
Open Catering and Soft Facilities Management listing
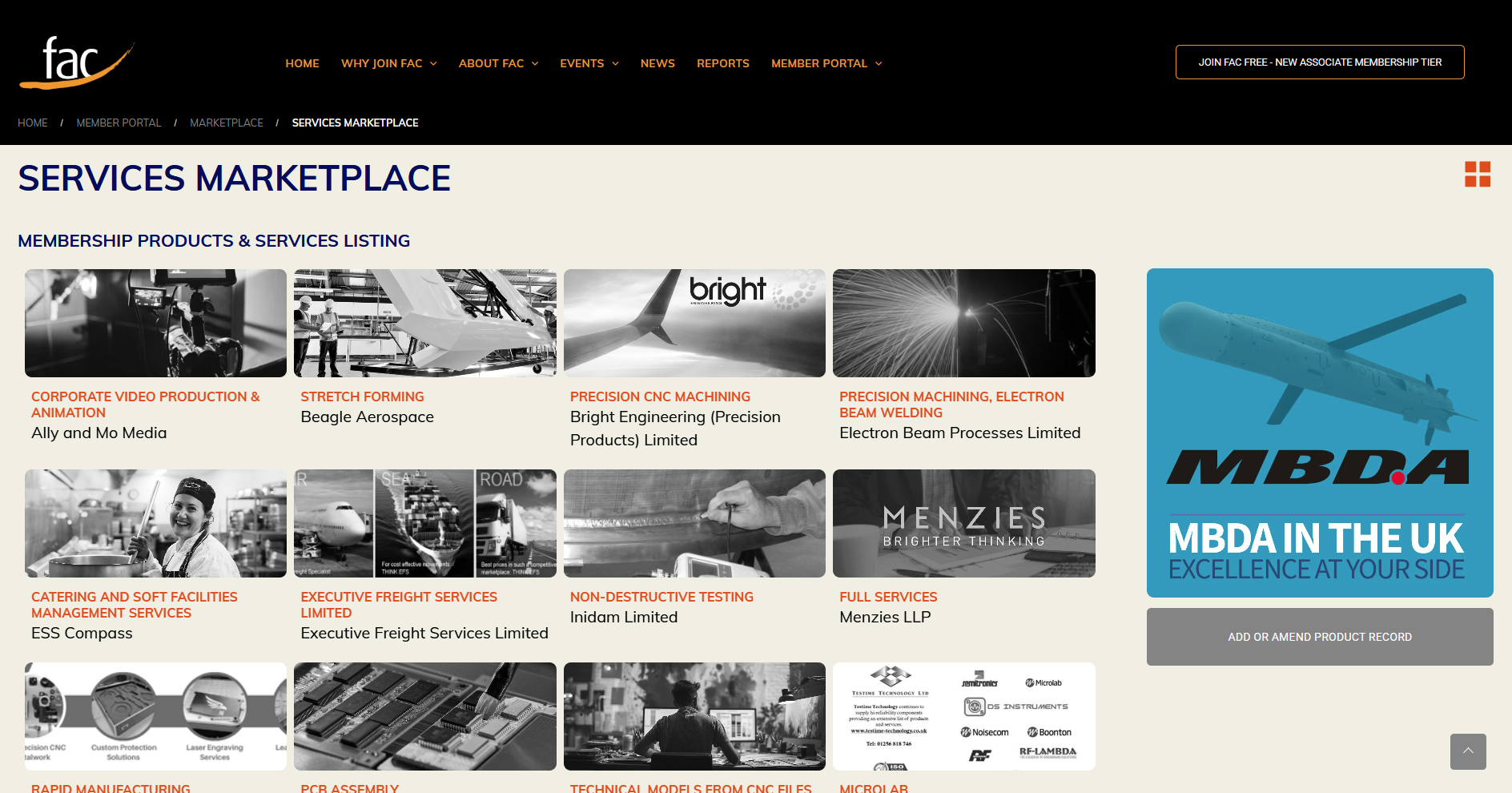(x=135, y=605)
